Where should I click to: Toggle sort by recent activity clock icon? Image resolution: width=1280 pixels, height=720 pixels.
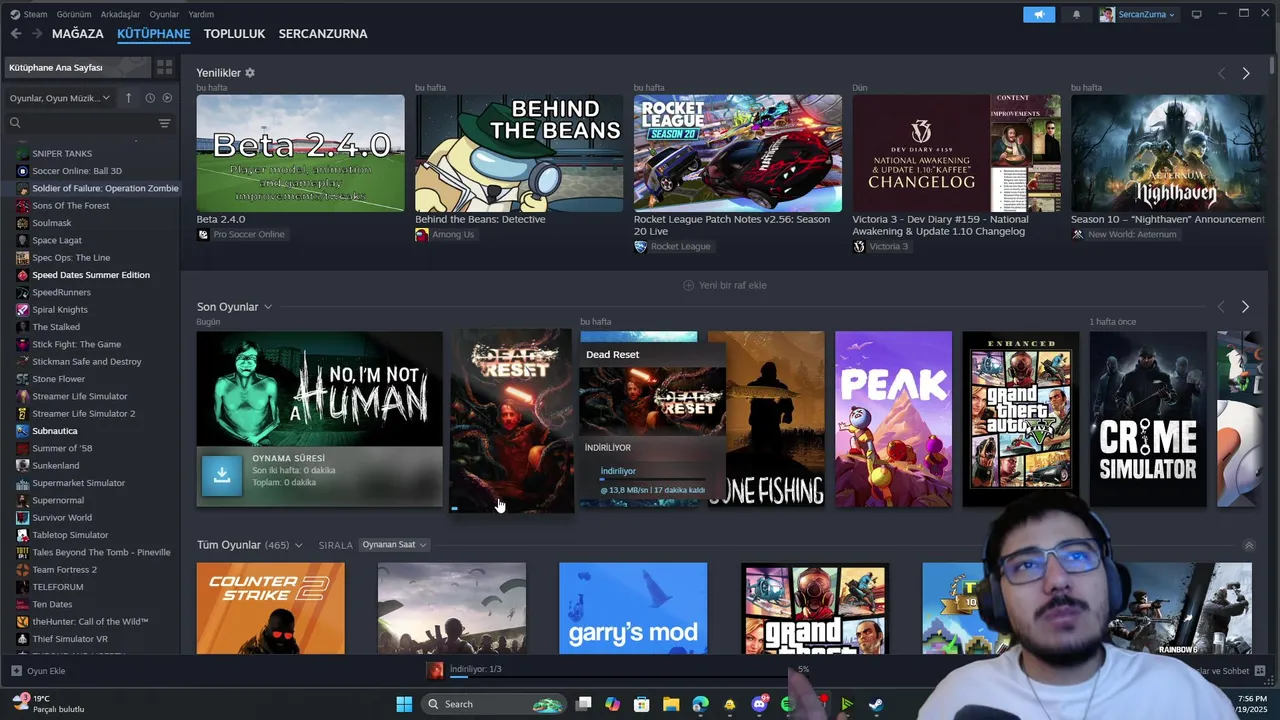pos(150,98)
